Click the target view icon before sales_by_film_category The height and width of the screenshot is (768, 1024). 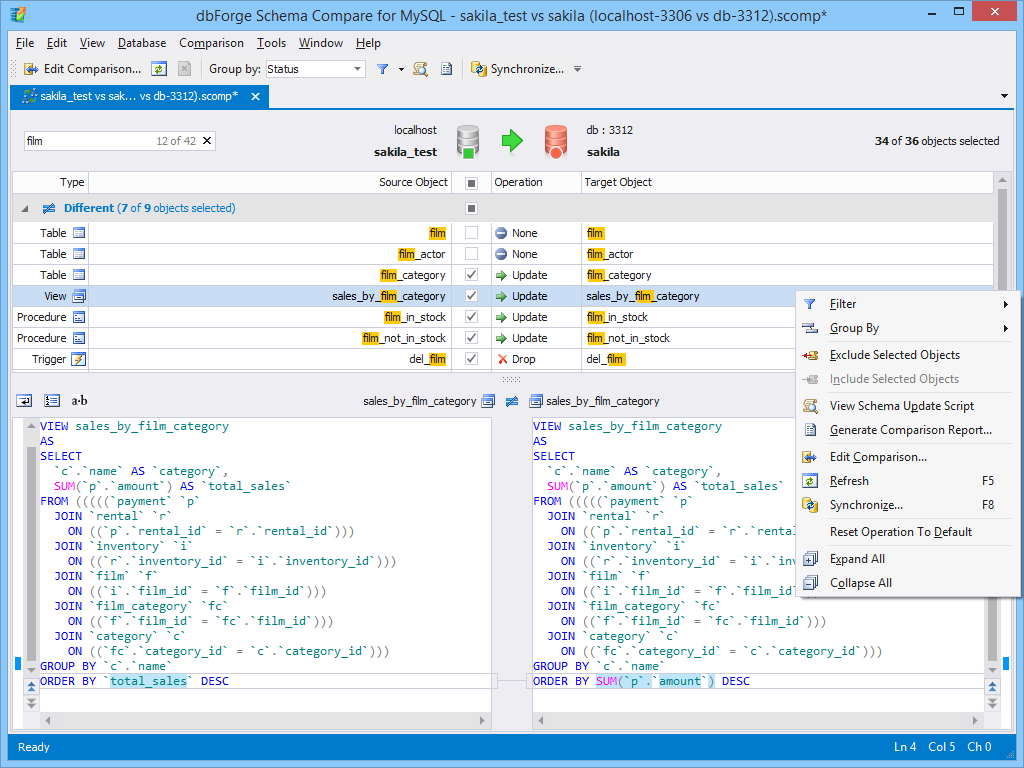tap(536, 401)
